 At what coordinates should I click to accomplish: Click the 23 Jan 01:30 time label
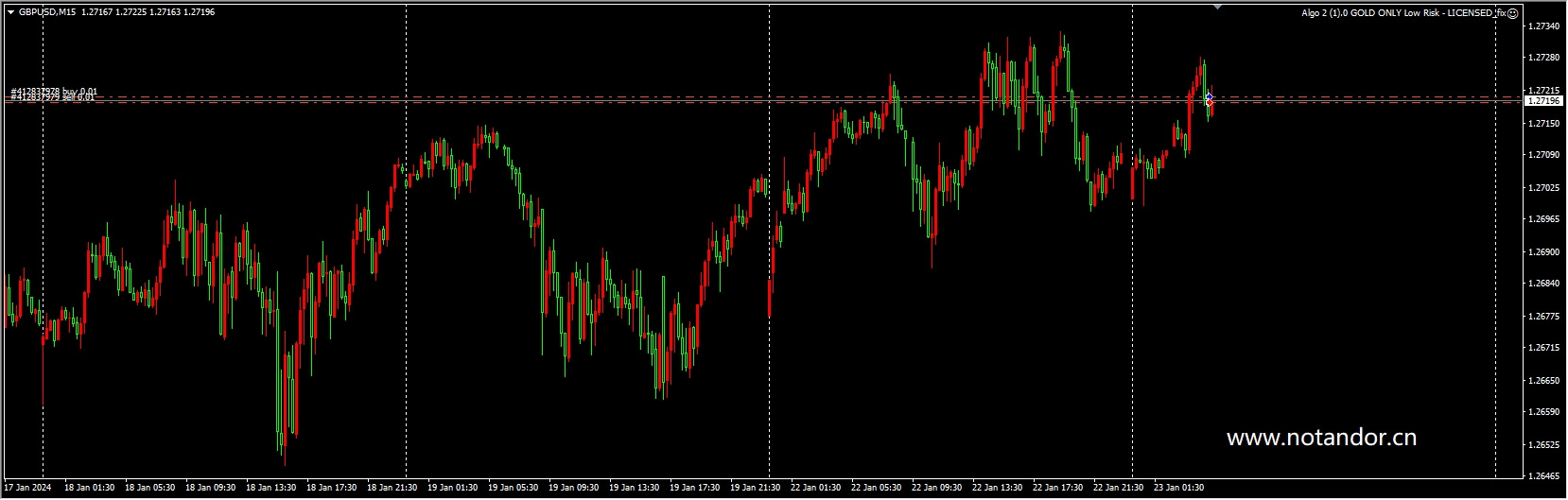1178,488
